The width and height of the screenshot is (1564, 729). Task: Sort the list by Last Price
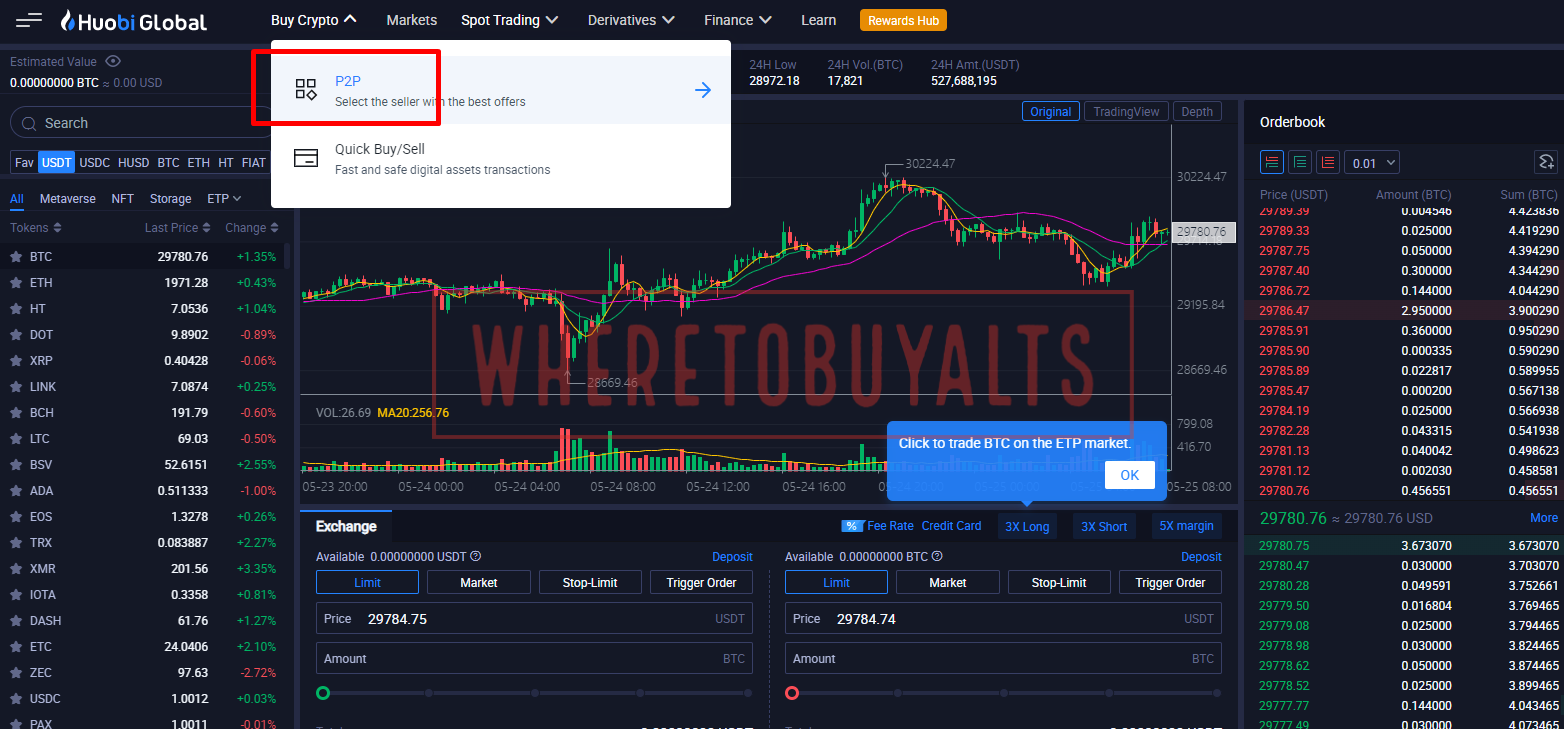(x=177, y=228)
